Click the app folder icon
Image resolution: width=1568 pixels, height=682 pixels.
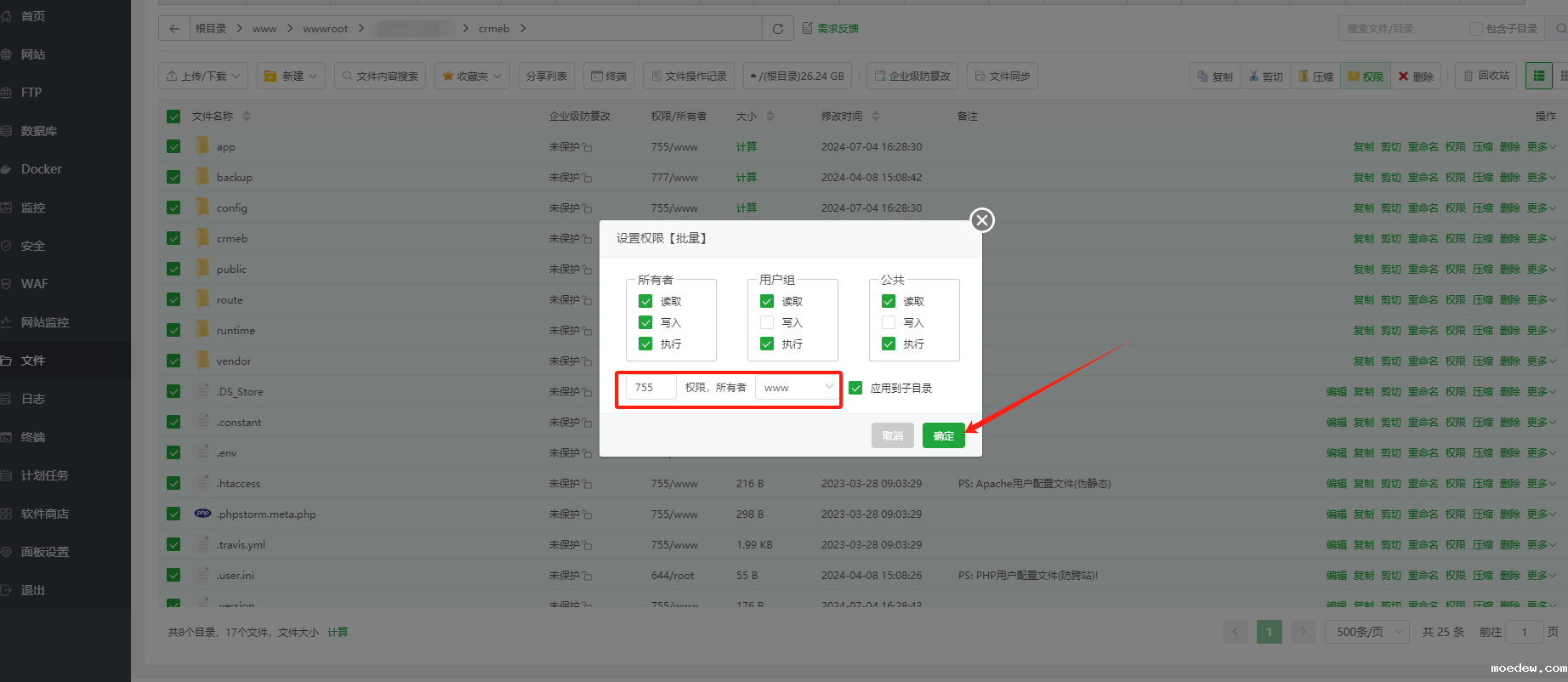click(x=202, y=146)
